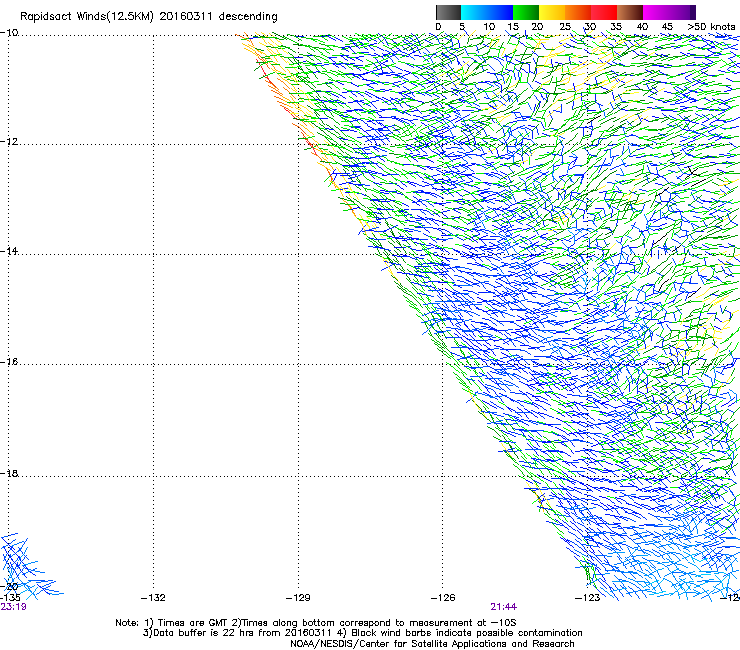Screen dimensions: 740x650
Task: Click the purple 23:19 pass time label
Action: point(13,607)
